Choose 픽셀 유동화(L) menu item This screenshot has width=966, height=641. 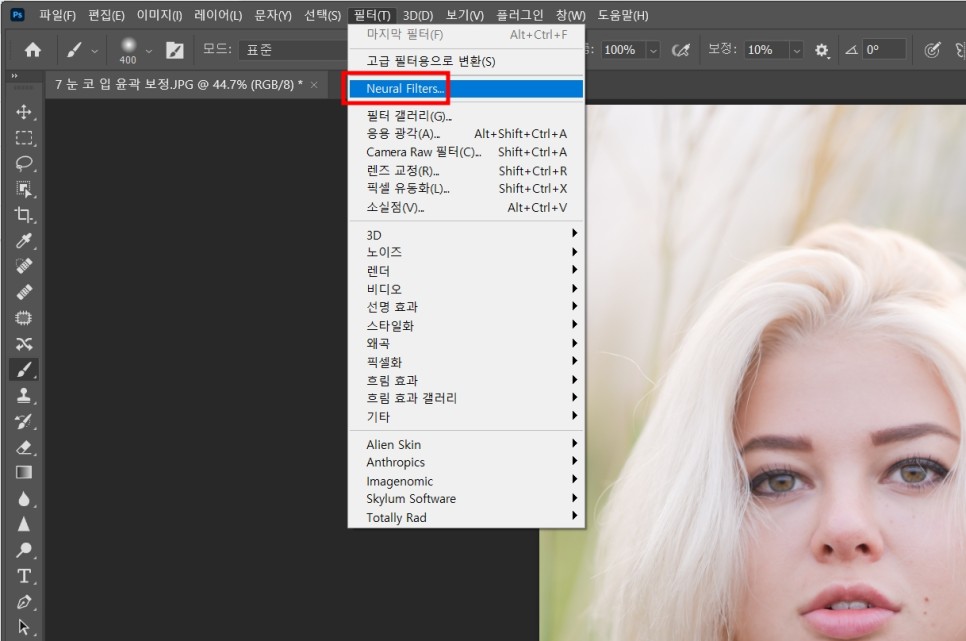(466, 189)
